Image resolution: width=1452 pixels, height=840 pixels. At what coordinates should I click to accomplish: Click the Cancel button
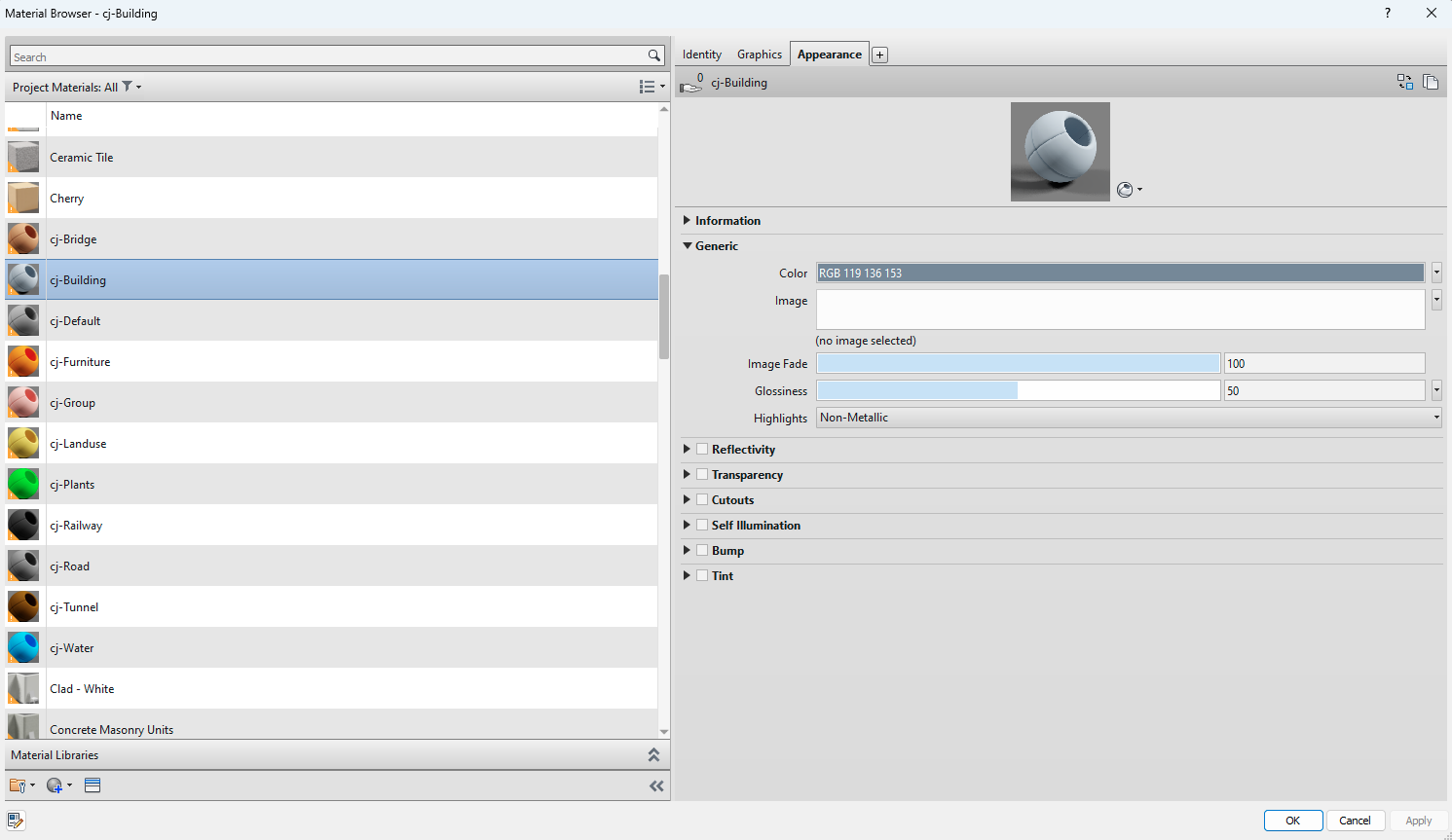tap(1355, 821)
